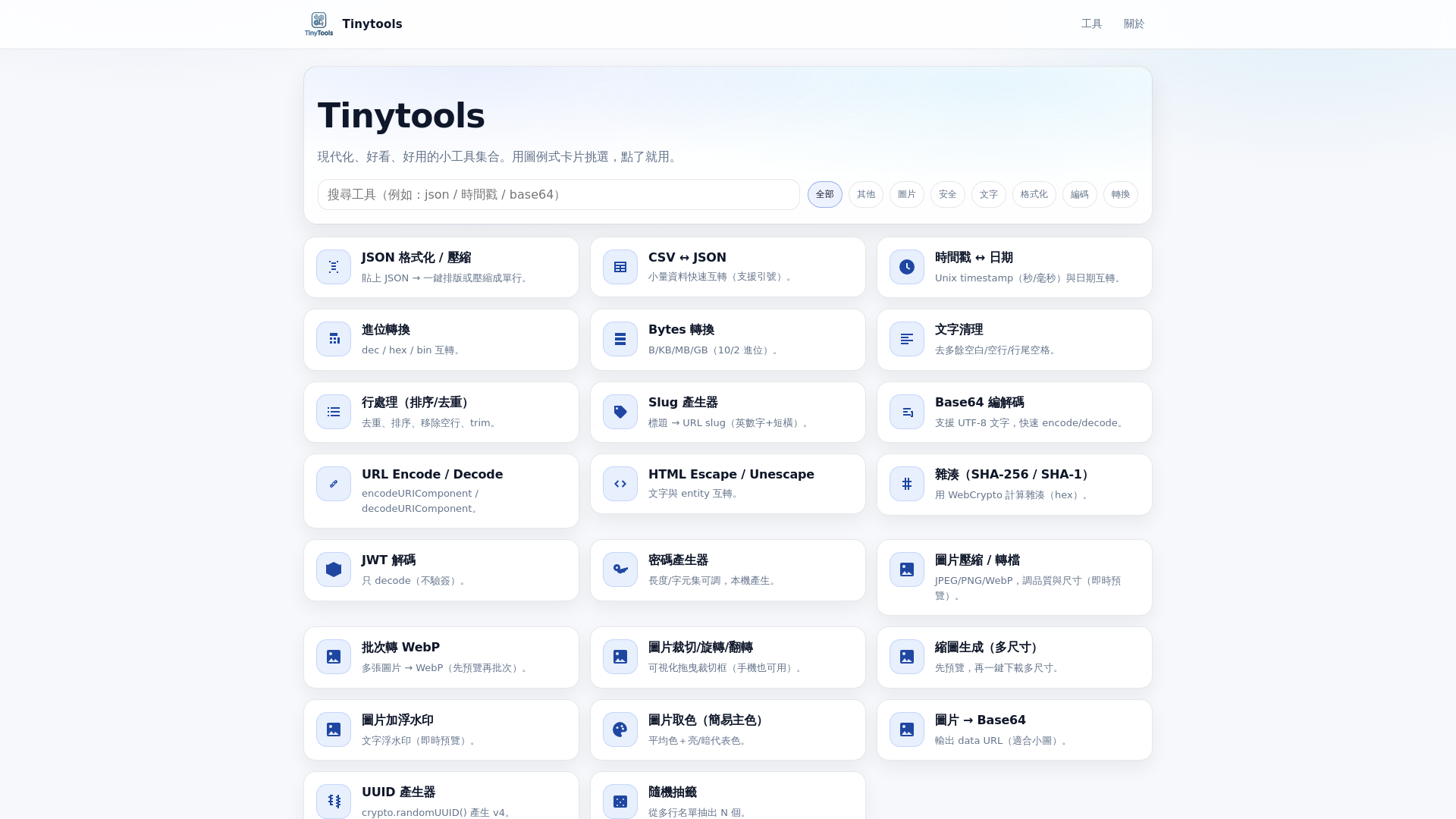
Task: Click the 文字清理 lines icon
Action: pyautogui.click(x=907, y=339)
